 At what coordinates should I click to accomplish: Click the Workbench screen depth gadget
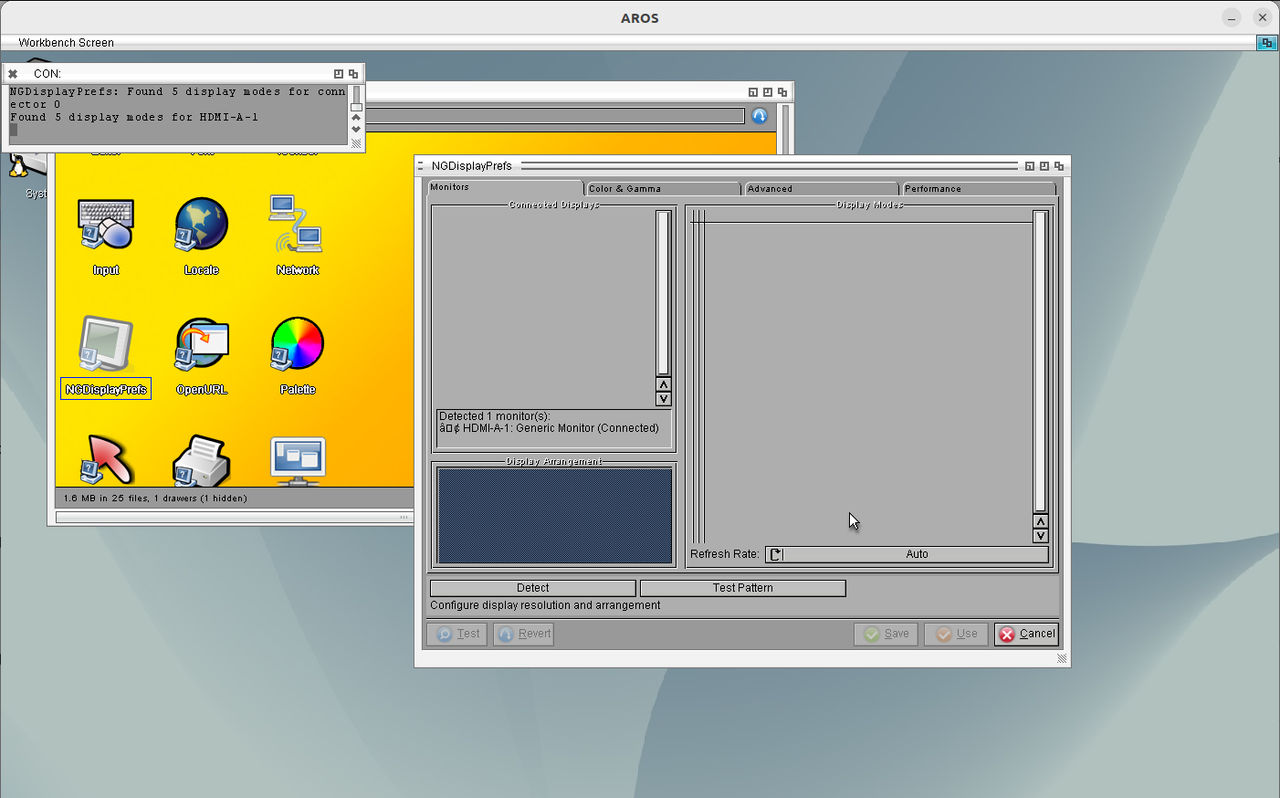point(1266,43)
